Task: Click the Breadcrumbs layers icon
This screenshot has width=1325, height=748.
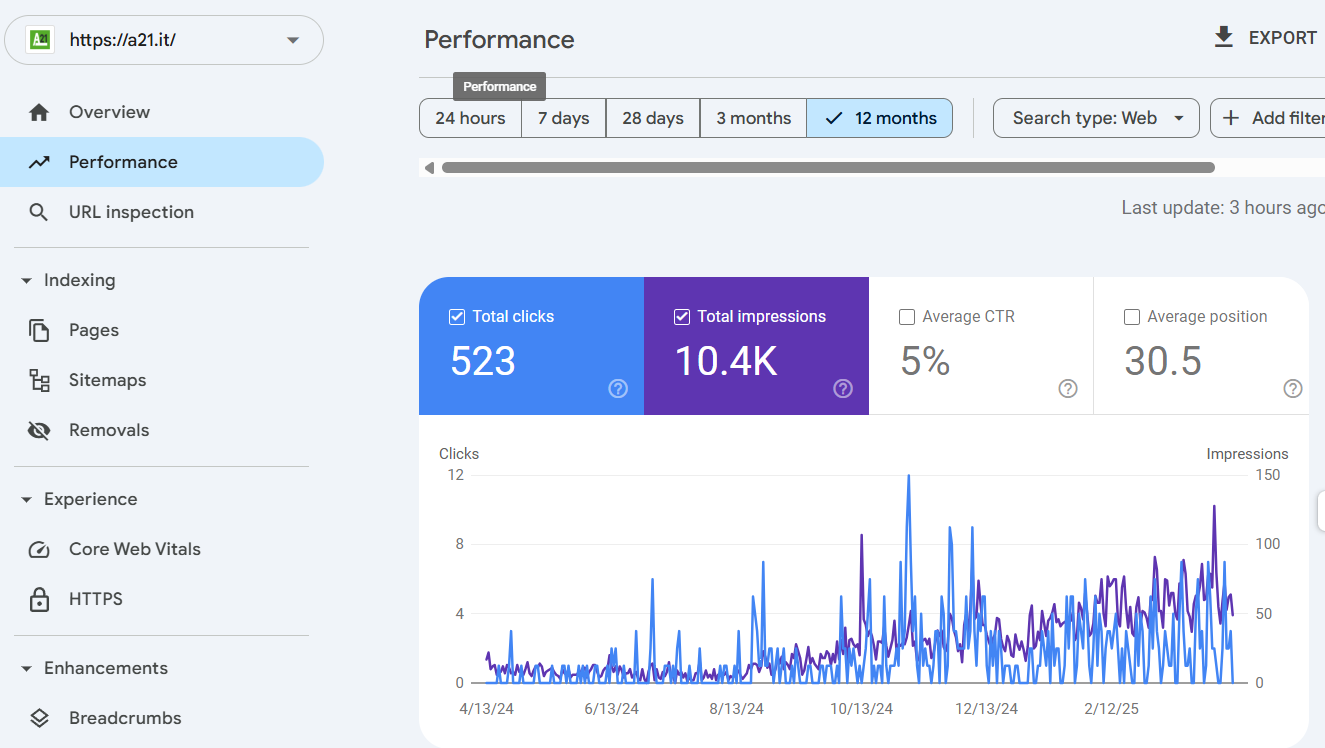Action: [39, 718]
